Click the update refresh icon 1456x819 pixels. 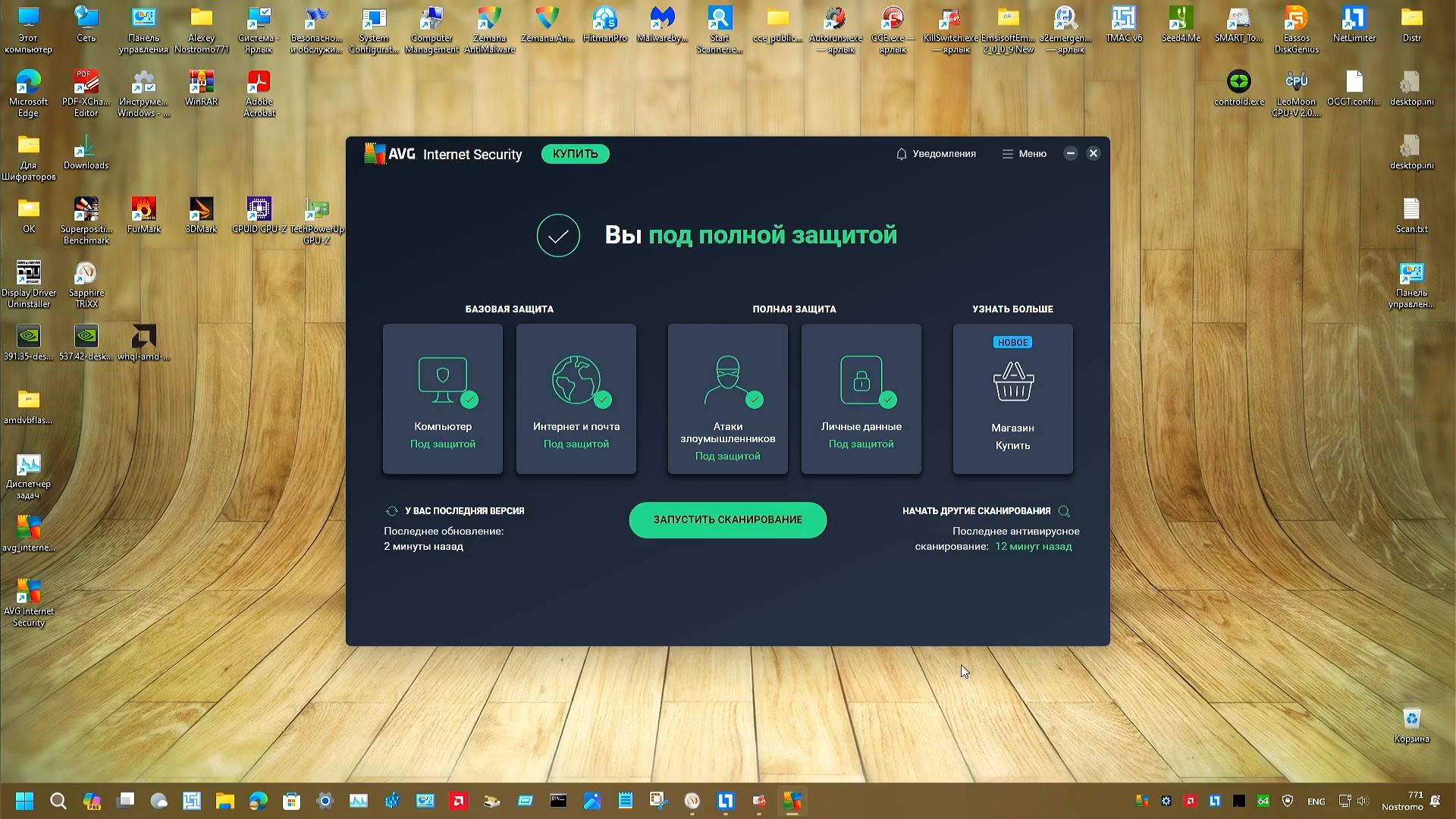[x=391, y=510]
